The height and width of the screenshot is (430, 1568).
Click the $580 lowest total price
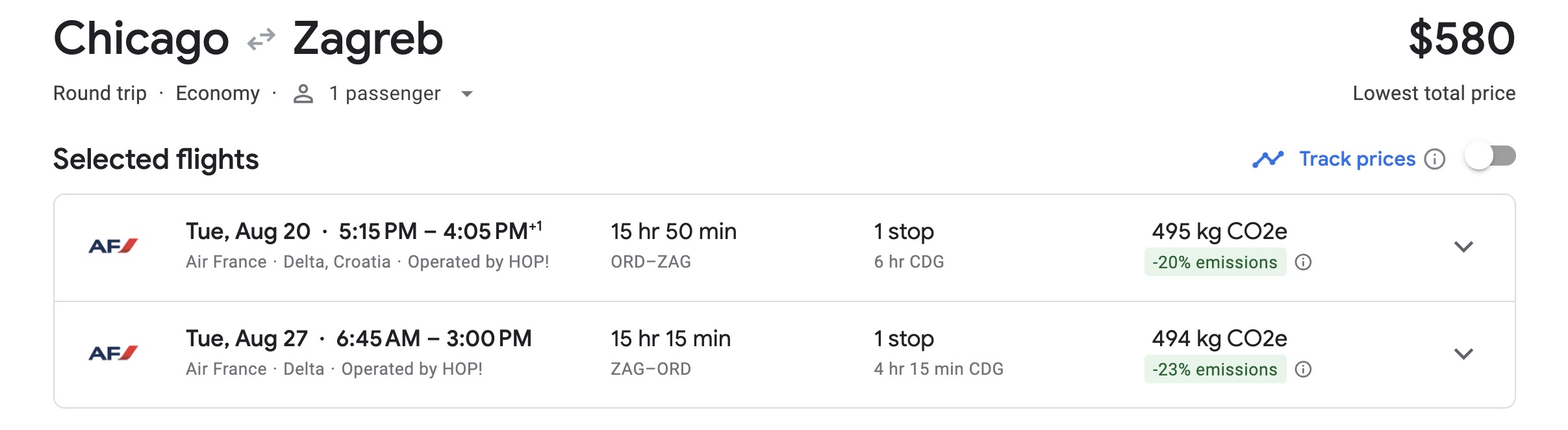tap(1461, 39)
